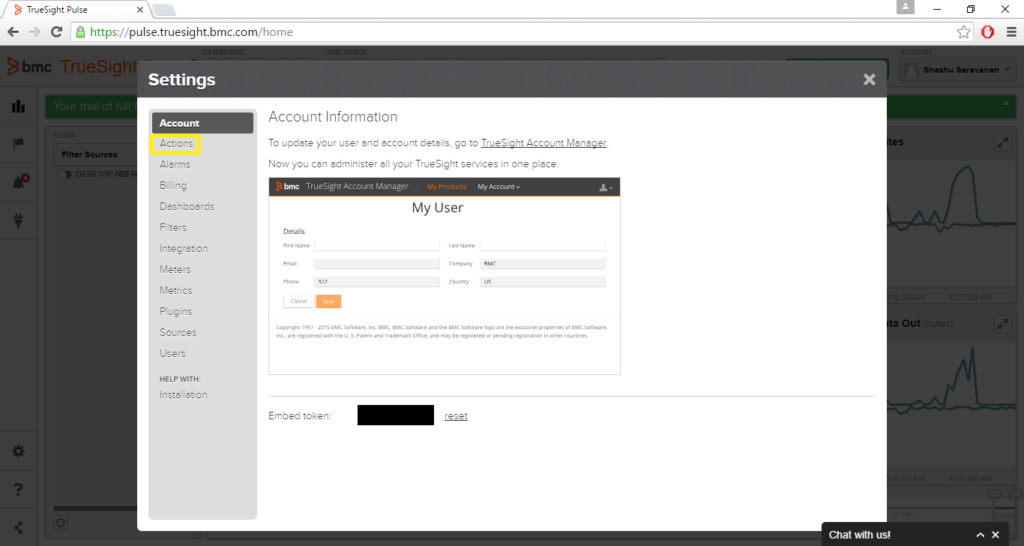Click the reset embed token link
Image resolution: width=1024 pixels, height=546 pixels.
point(456,416)
